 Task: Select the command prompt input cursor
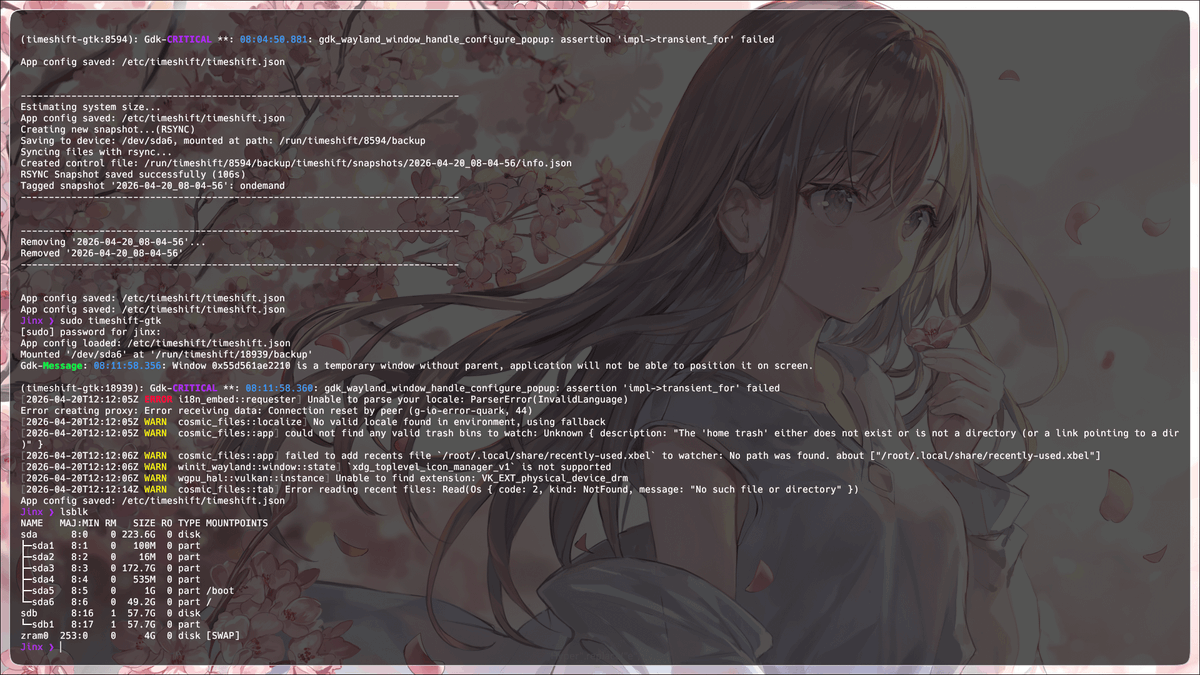coord(60,646)
